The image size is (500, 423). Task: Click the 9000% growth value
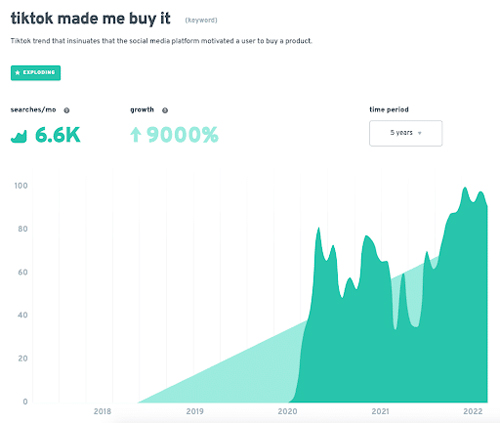(x=182, y=135)
